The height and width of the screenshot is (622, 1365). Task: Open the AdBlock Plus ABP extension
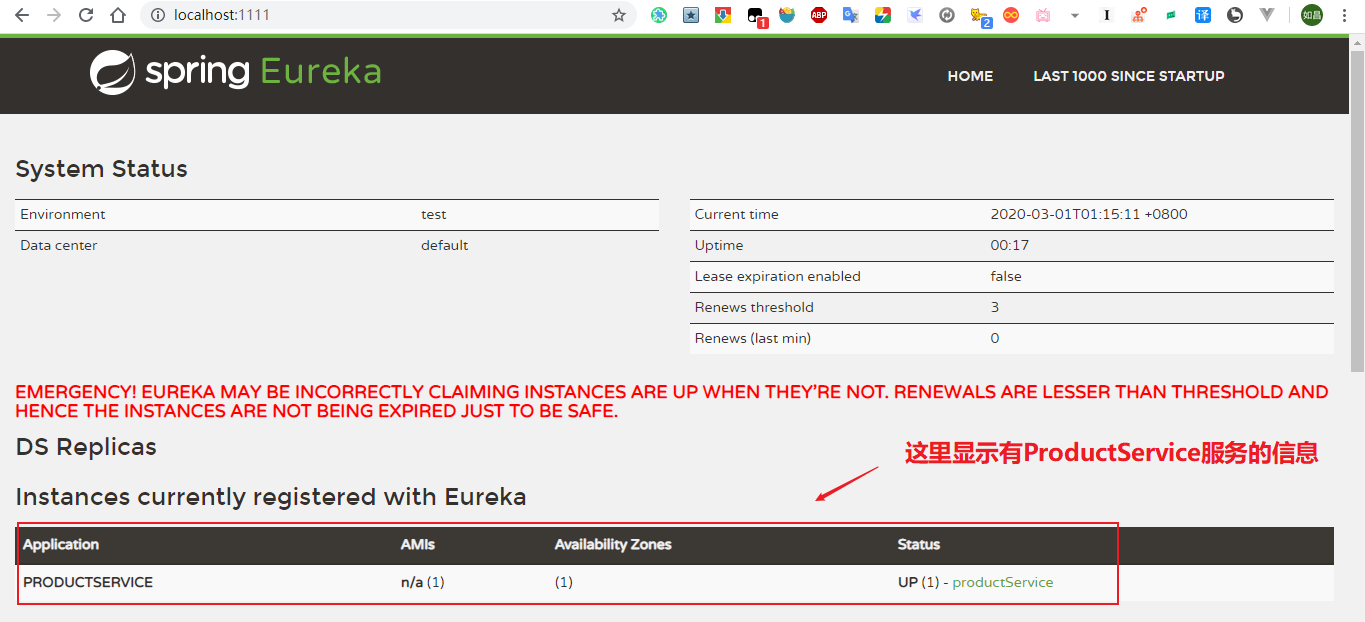coord(819,15)
